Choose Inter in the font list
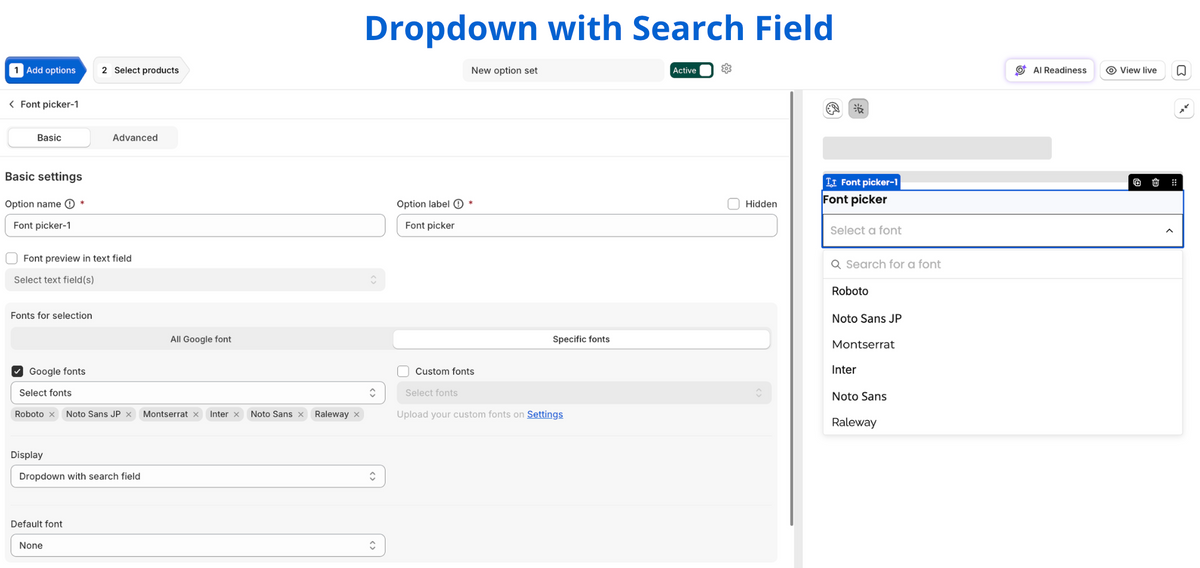 (x=1003, y=370)
